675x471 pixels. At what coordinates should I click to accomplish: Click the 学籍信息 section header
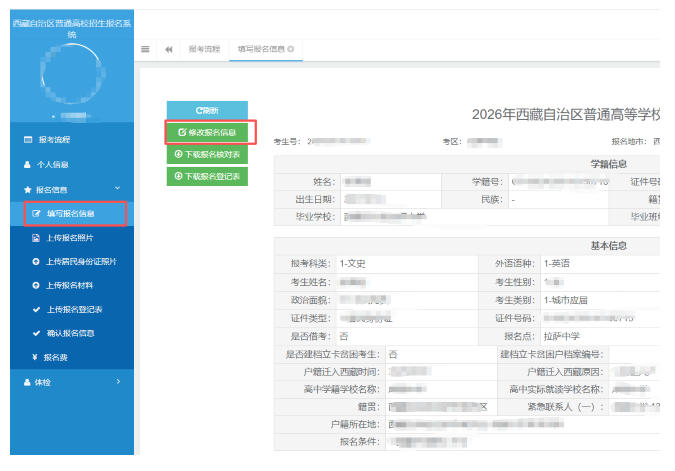(608, 164)
